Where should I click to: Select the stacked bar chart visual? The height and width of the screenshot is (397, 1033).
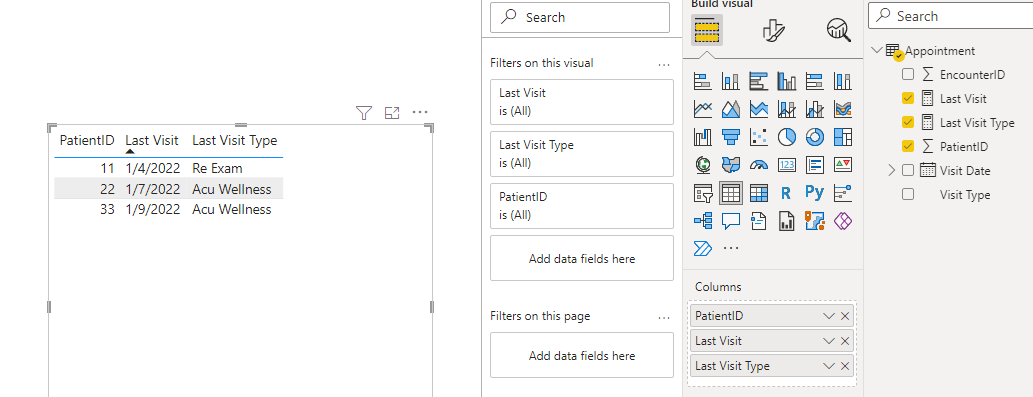click(703, 81)
